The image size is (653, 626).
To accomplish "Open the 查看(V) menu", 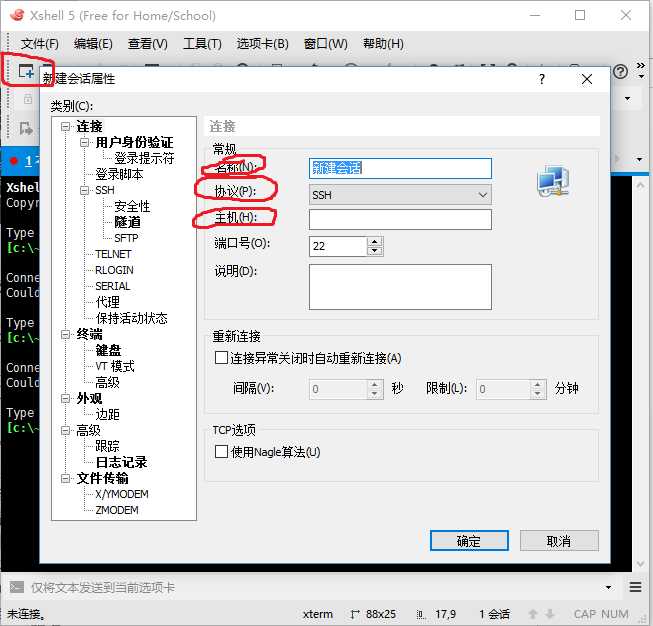I will click(x=147, y=43).
